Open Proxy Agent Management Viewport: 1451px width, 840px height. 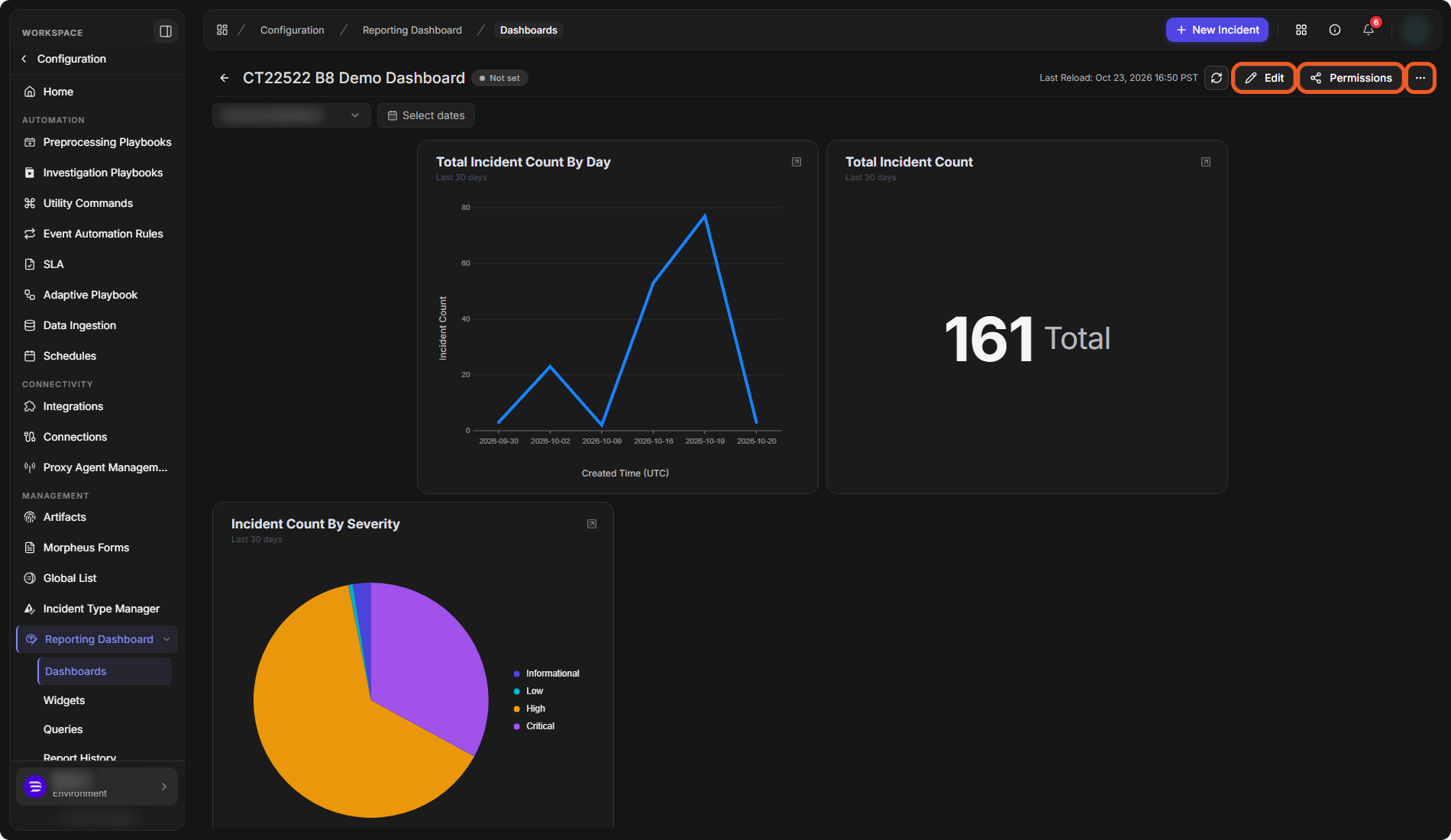pos(96,467)
